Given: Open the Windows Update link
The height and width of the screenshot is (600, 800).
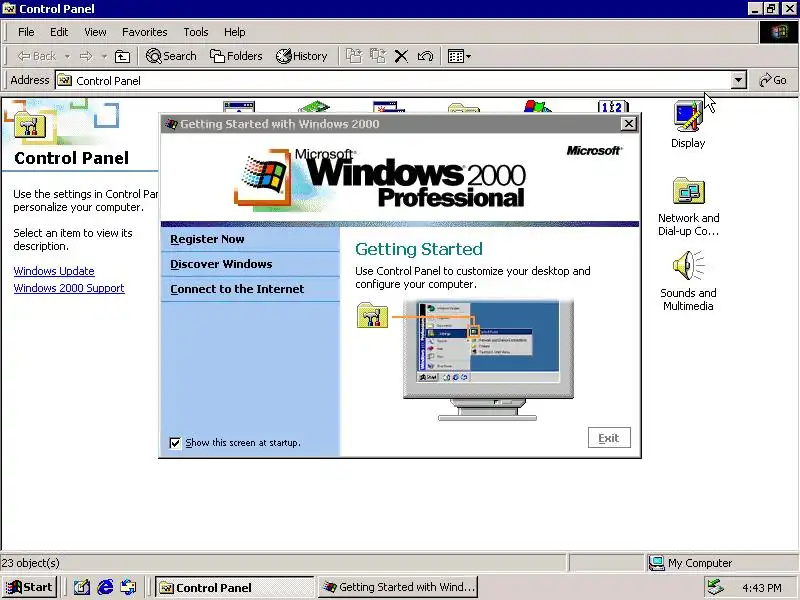Looking at the screenshot, I should [54, 271].
